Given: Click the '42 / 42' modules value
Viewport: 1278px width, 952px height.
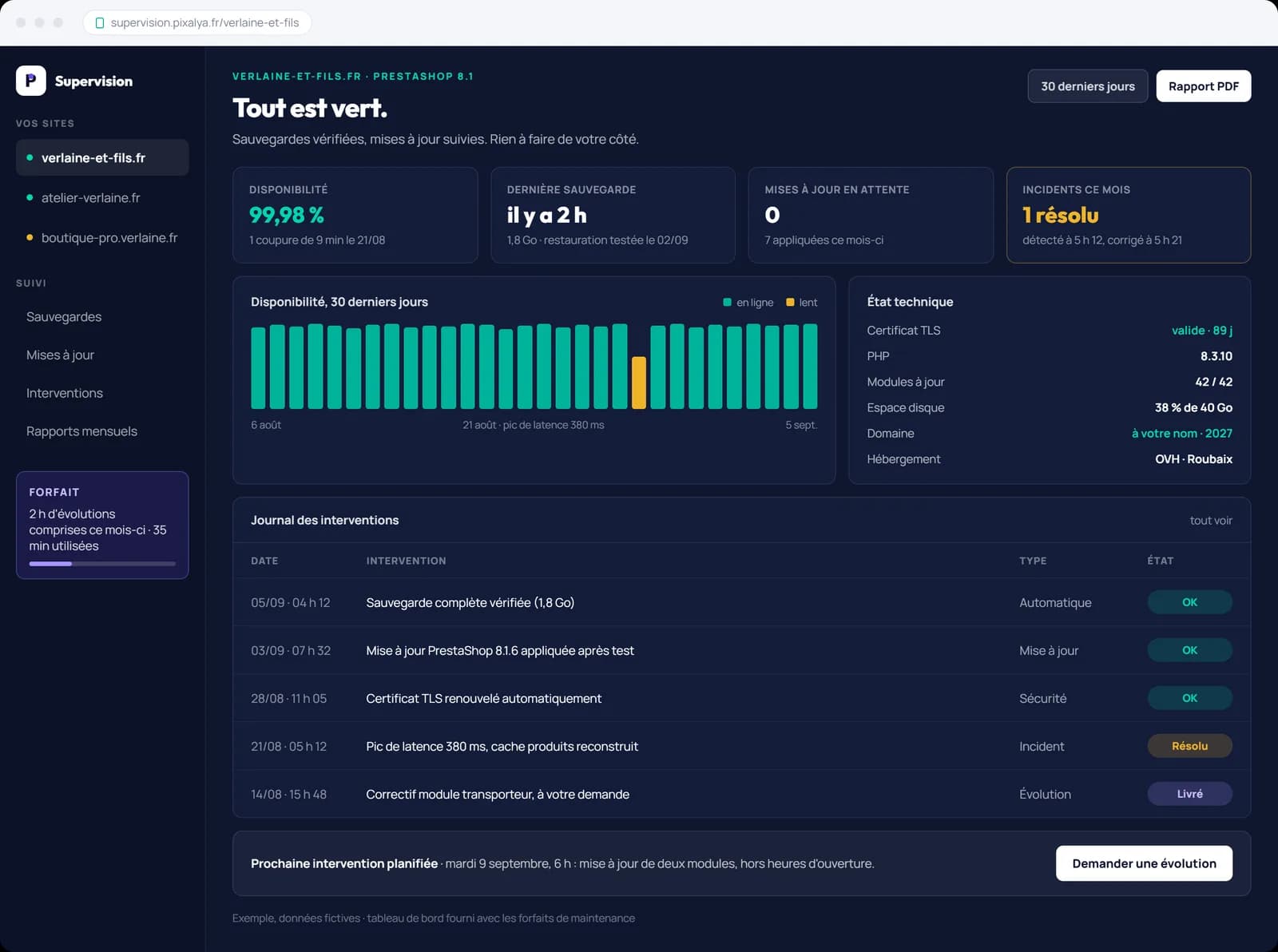Looking at the screenshot, I should click(x=1213, y=382).
